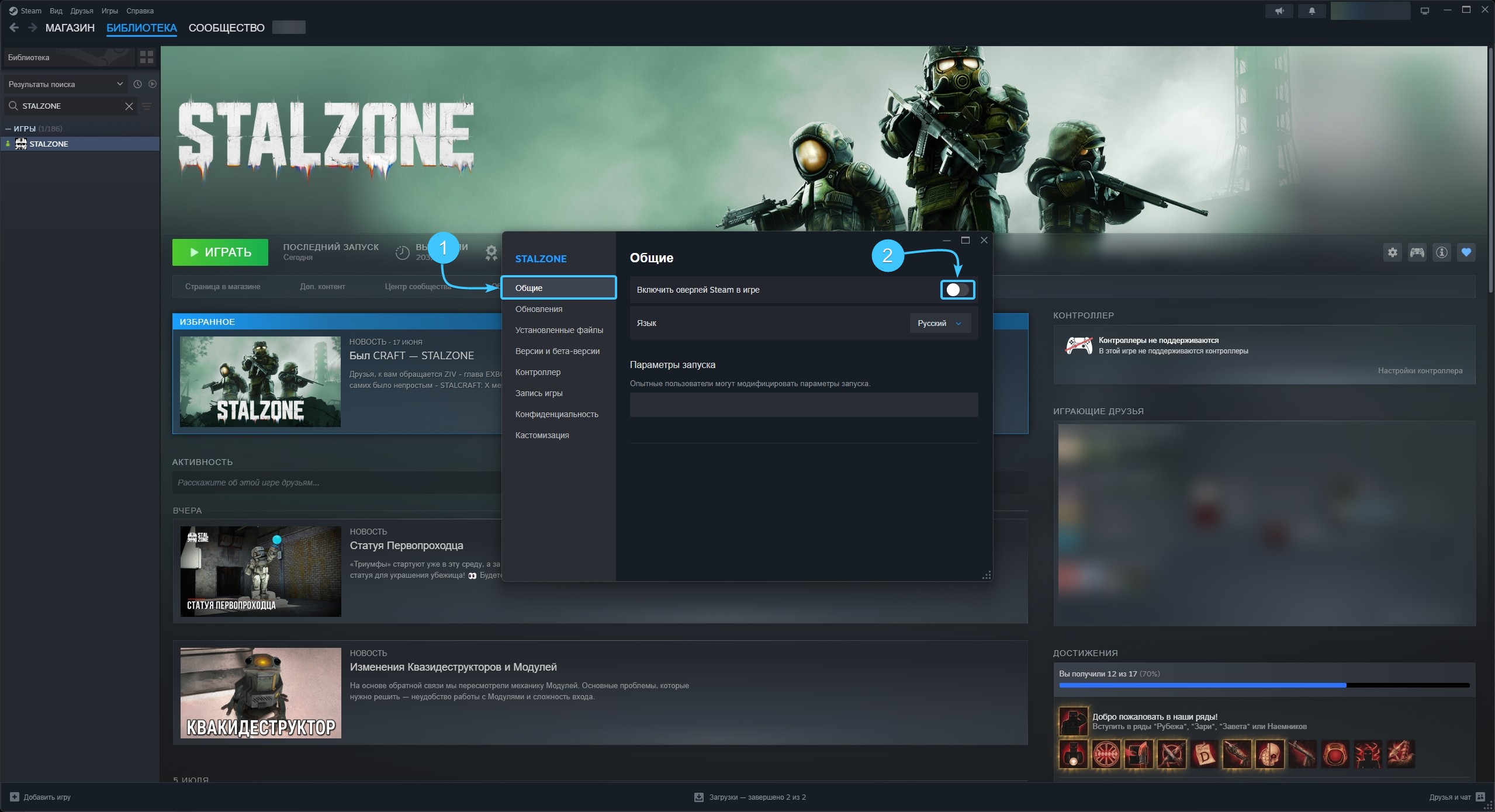
Task: Open the Вид menu
Action: tap(56, 11)
